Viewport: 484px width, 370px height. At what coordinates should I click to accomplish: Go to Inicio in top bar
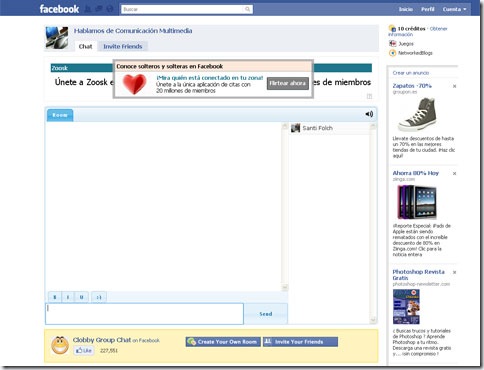(x=406, y=9)
